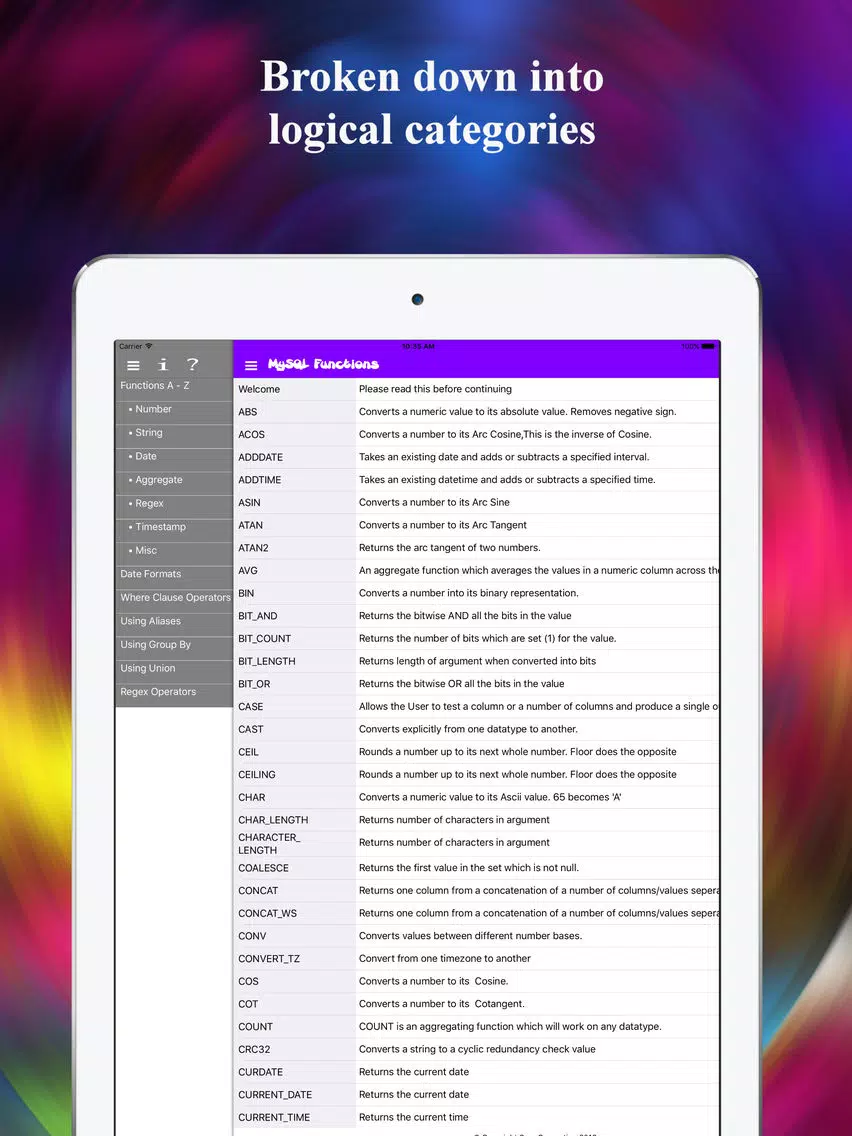Tap the info 'i' icon
Image resolution: width=852 pixels, height=1136 pixels.
point(163,364)
